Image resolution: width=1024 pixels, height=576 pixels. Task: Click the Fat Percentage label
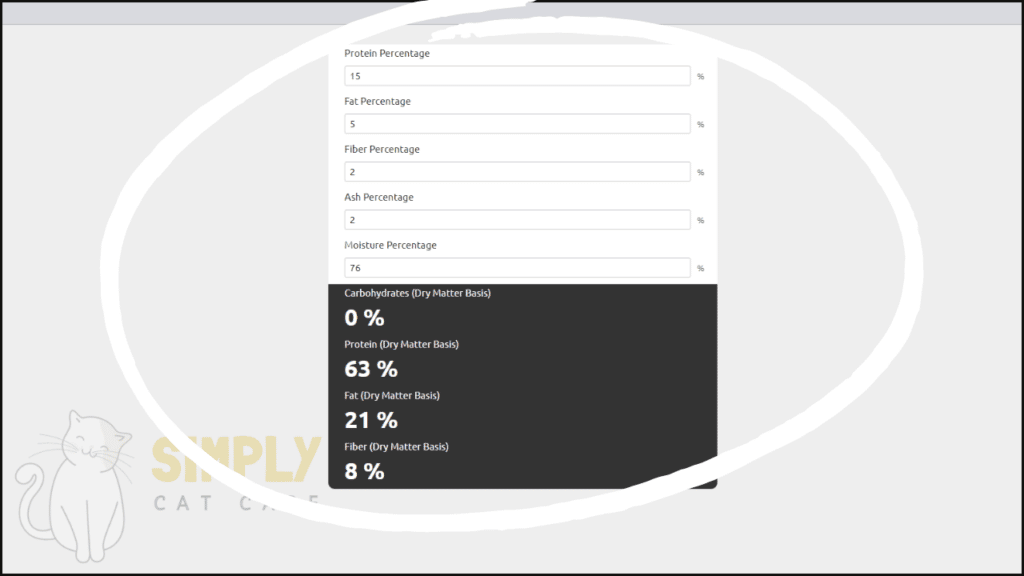coord(377,101)
